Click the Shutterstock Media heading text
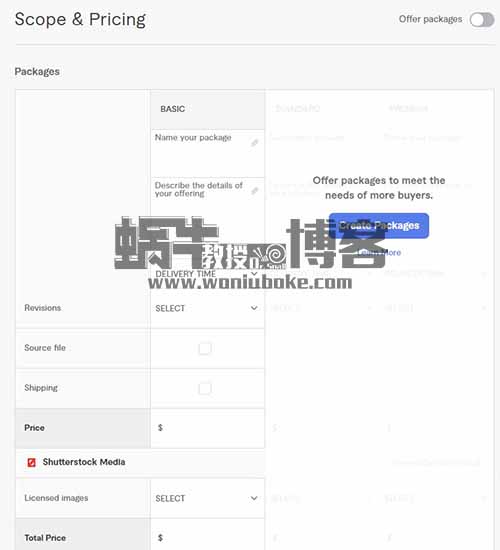Viewport: 500px width, 550px height. (x=84, y=462)
